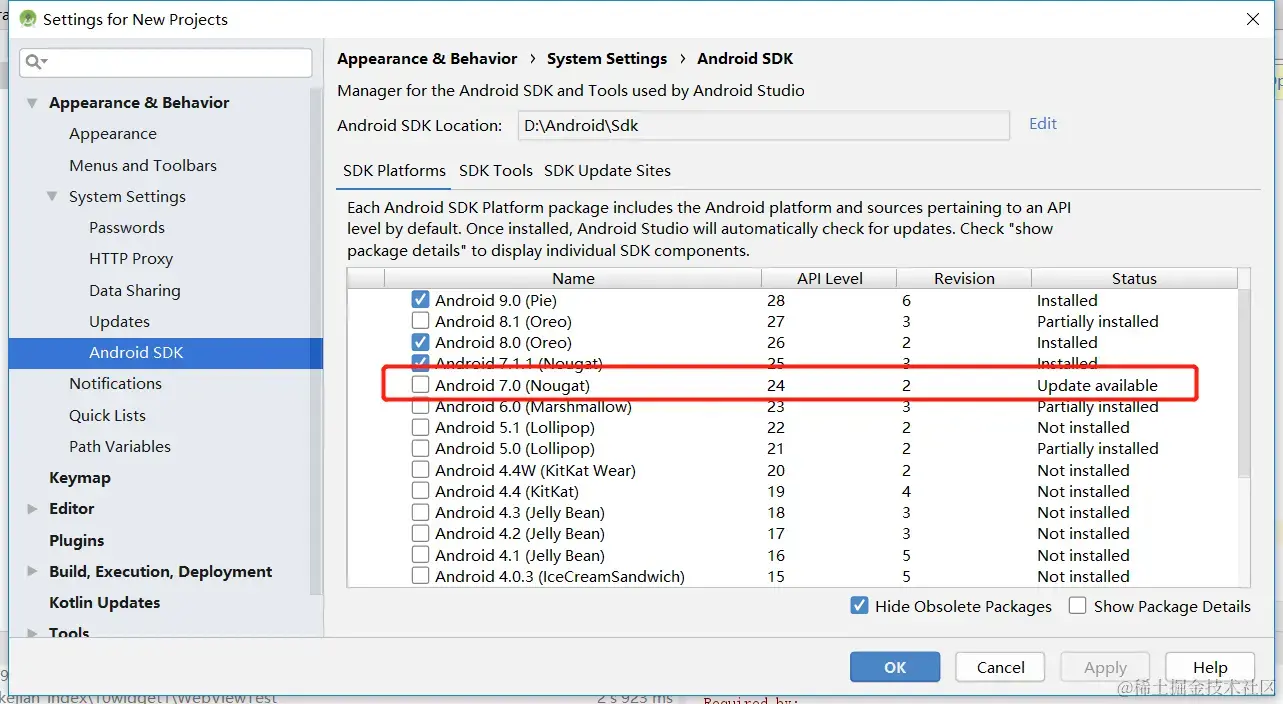Enable Show Package Details checkbox
Screen dimensions: 1283x704
(1077, 606)
